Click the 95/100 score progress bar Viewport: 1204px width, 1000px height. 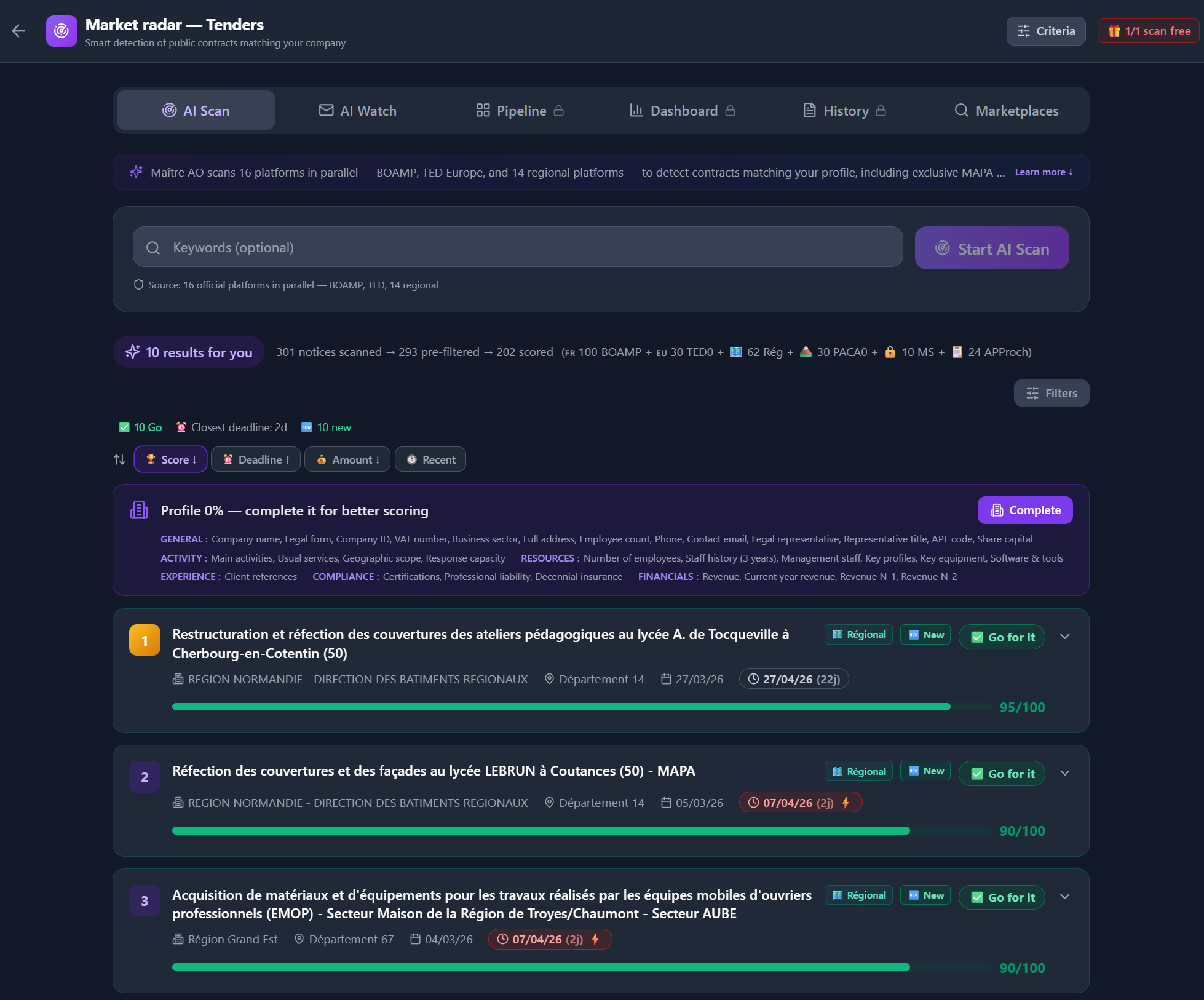click(x=581, y=707)
